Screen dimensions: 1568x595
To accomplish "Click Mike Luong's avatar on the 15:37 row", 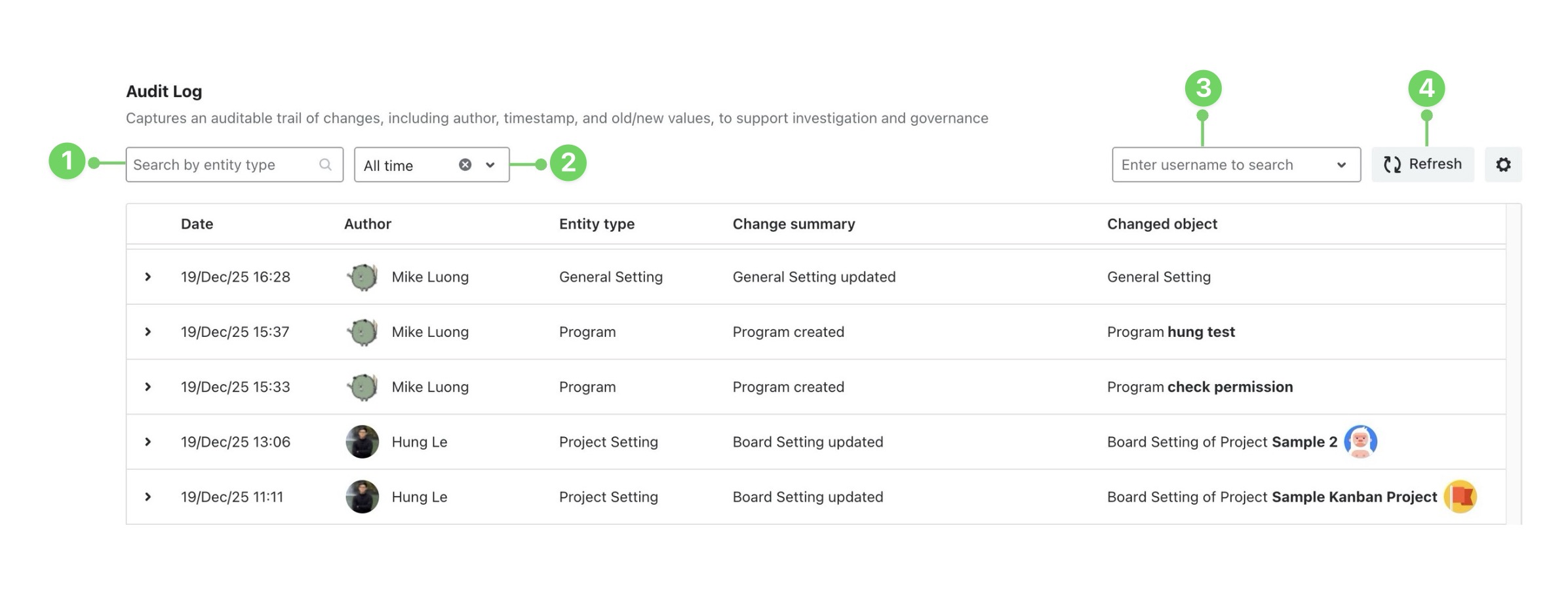I will (362, 332).
